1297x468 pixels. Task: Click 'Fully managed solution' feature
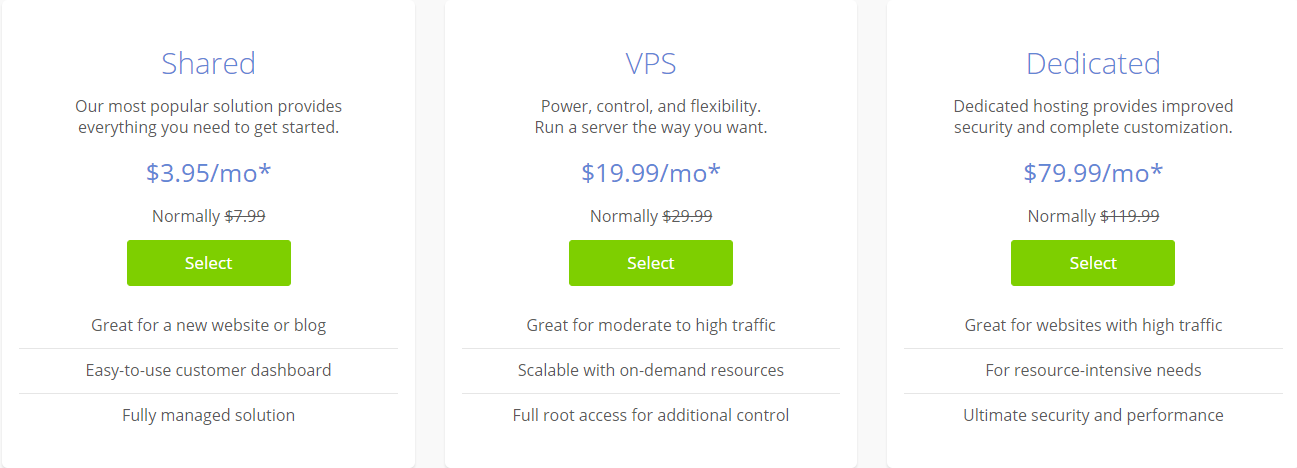[x=208, y=415]
